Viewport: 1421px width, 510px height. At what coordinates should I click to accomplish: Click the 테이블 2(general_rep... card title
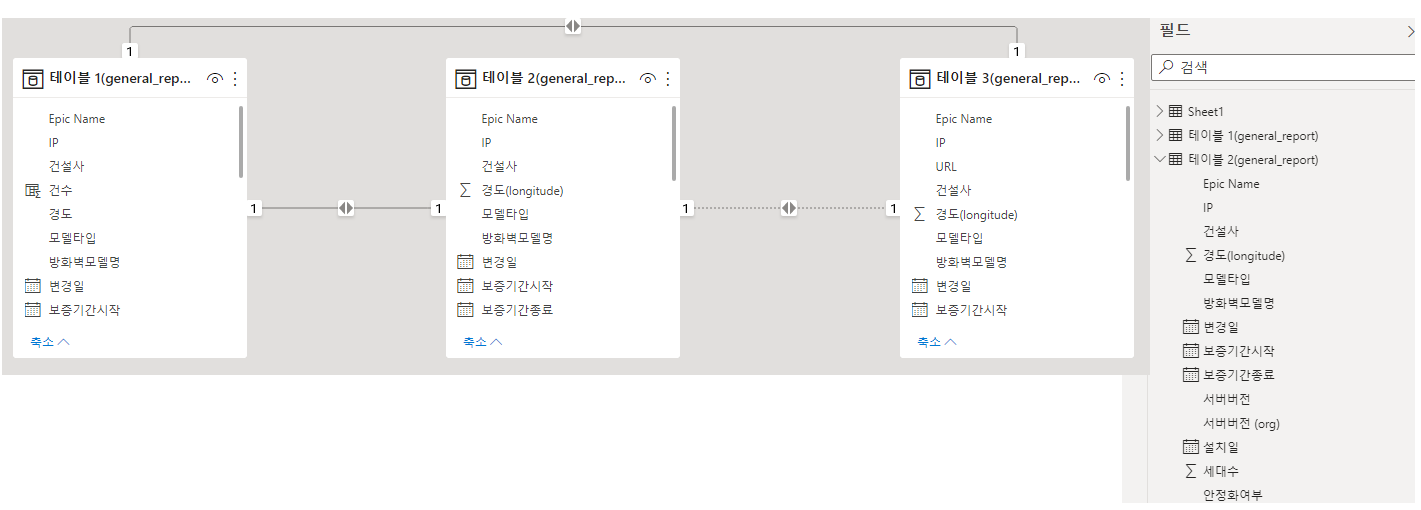point(554,79)
